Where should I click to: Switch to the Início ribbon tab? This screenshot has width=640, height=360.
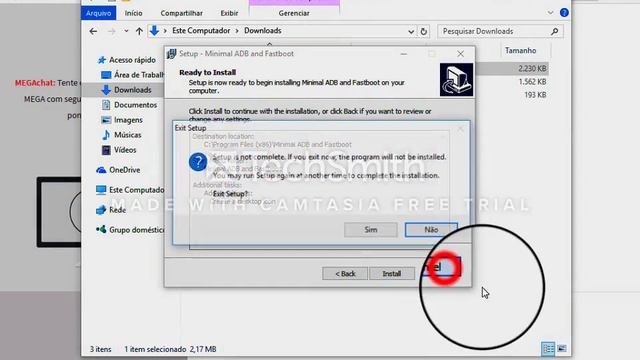133,13
